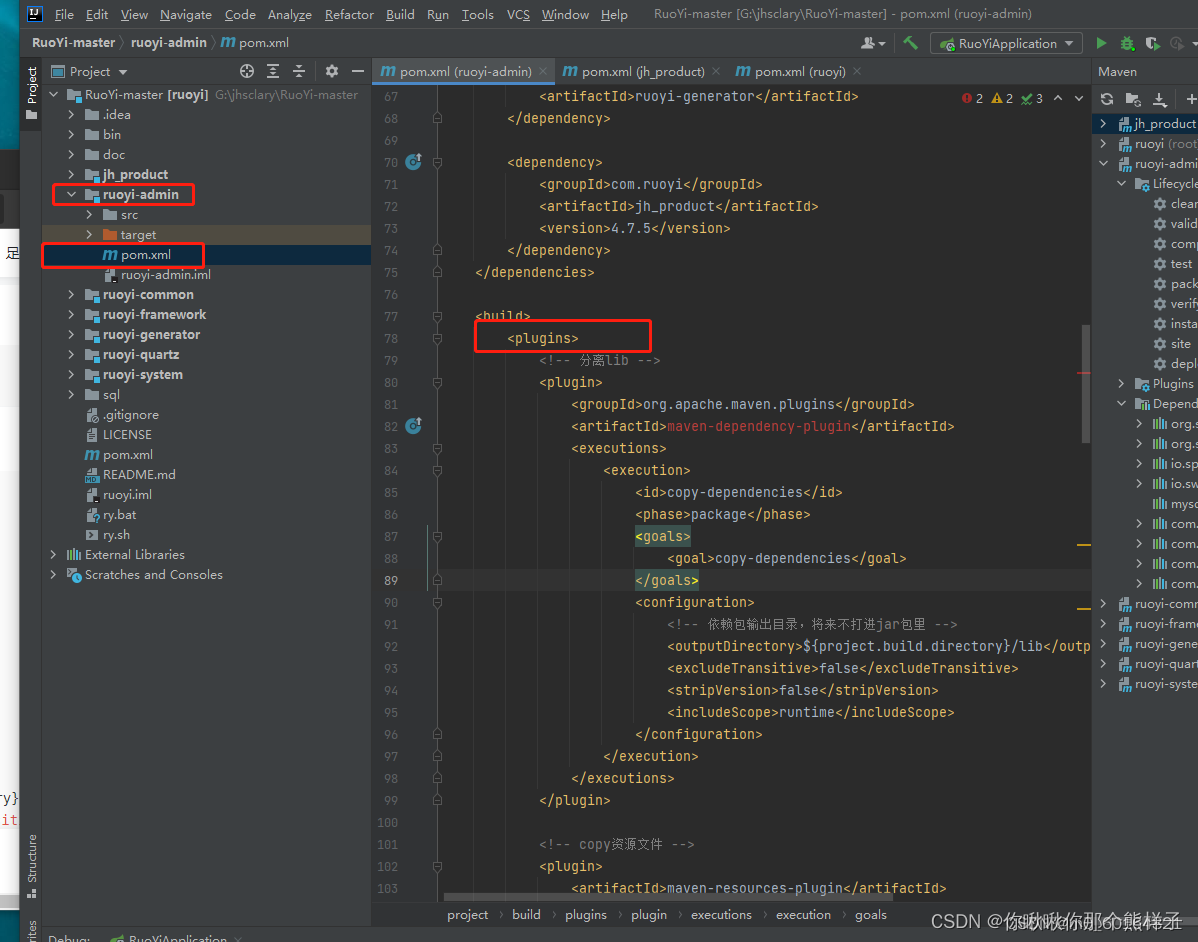Run Maven test lifecycle goal
The height and width of the screenshot is (942, 1198).
tap(1174, 264)
